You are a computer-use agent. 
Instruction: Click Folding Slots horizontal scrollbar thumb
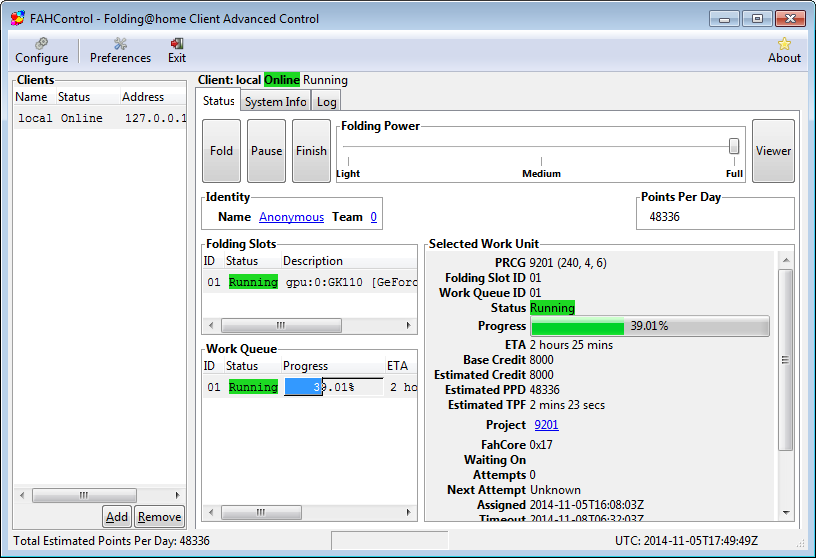(281, 325)
